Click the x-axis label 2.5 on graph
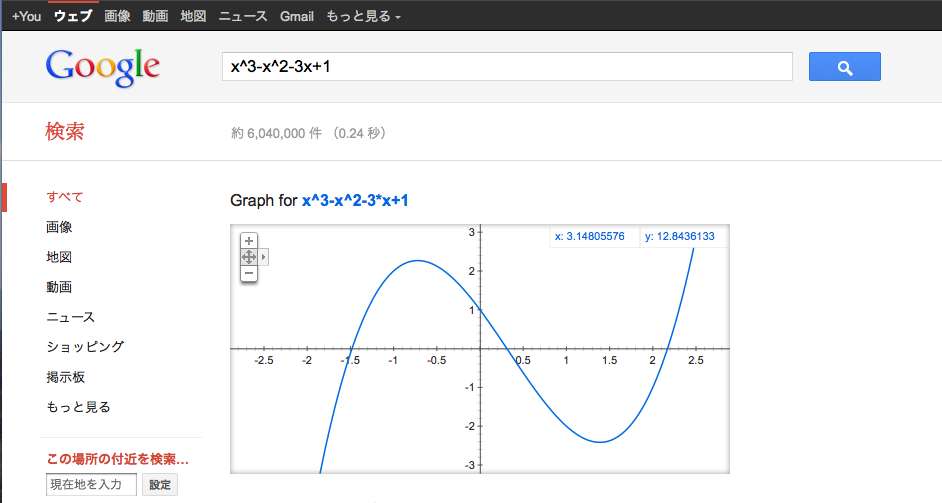The height and width of the screenshot is (503, 942). [x=696, y=361]
